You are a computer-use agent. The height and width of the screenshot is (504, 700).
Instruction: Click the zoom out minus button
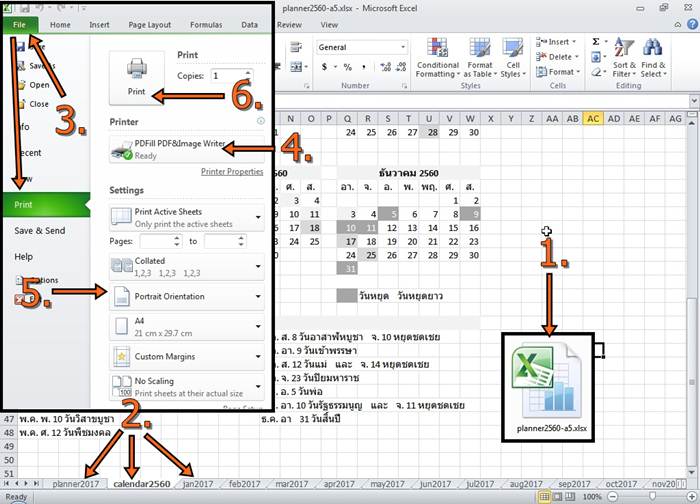tap(613, 496)
